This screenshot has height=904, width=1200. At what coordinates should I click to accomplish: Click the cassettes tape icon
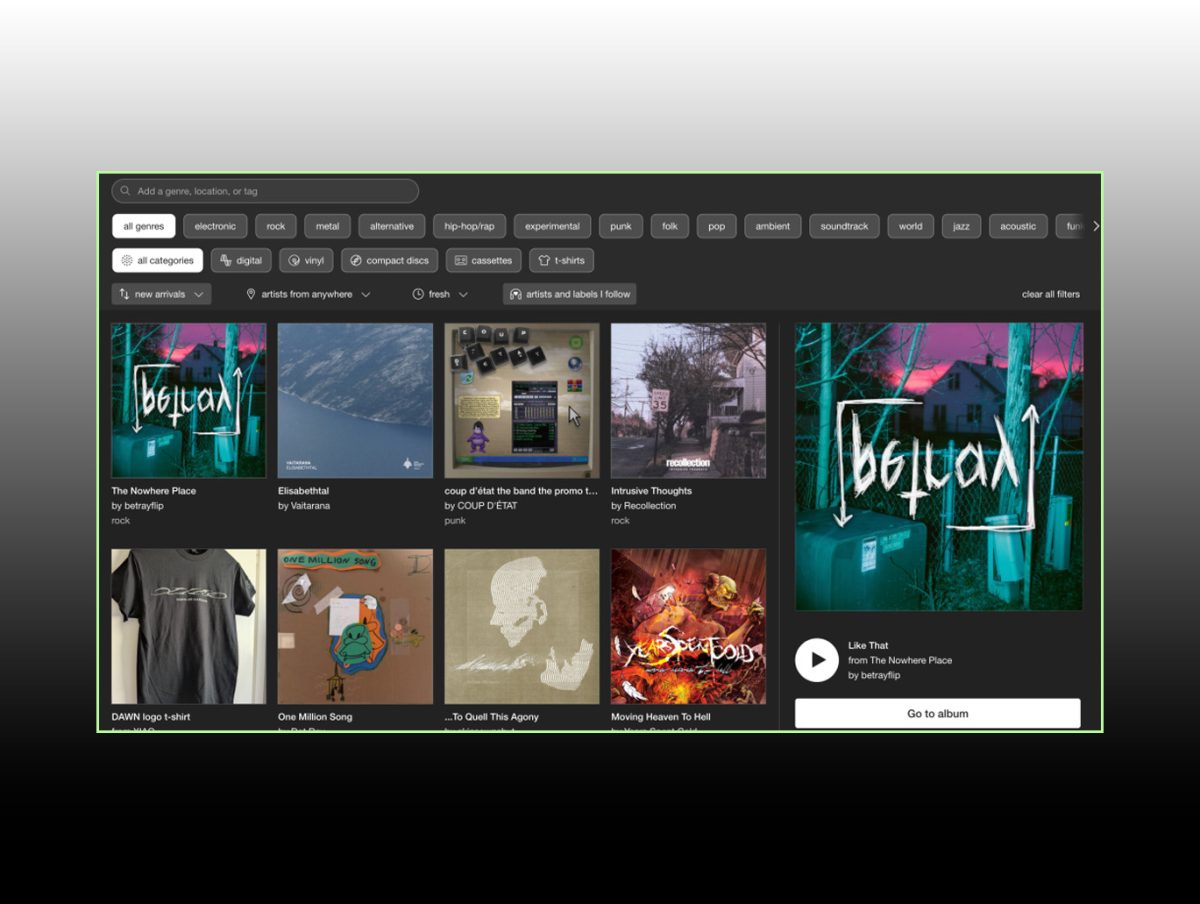point(461,260)
